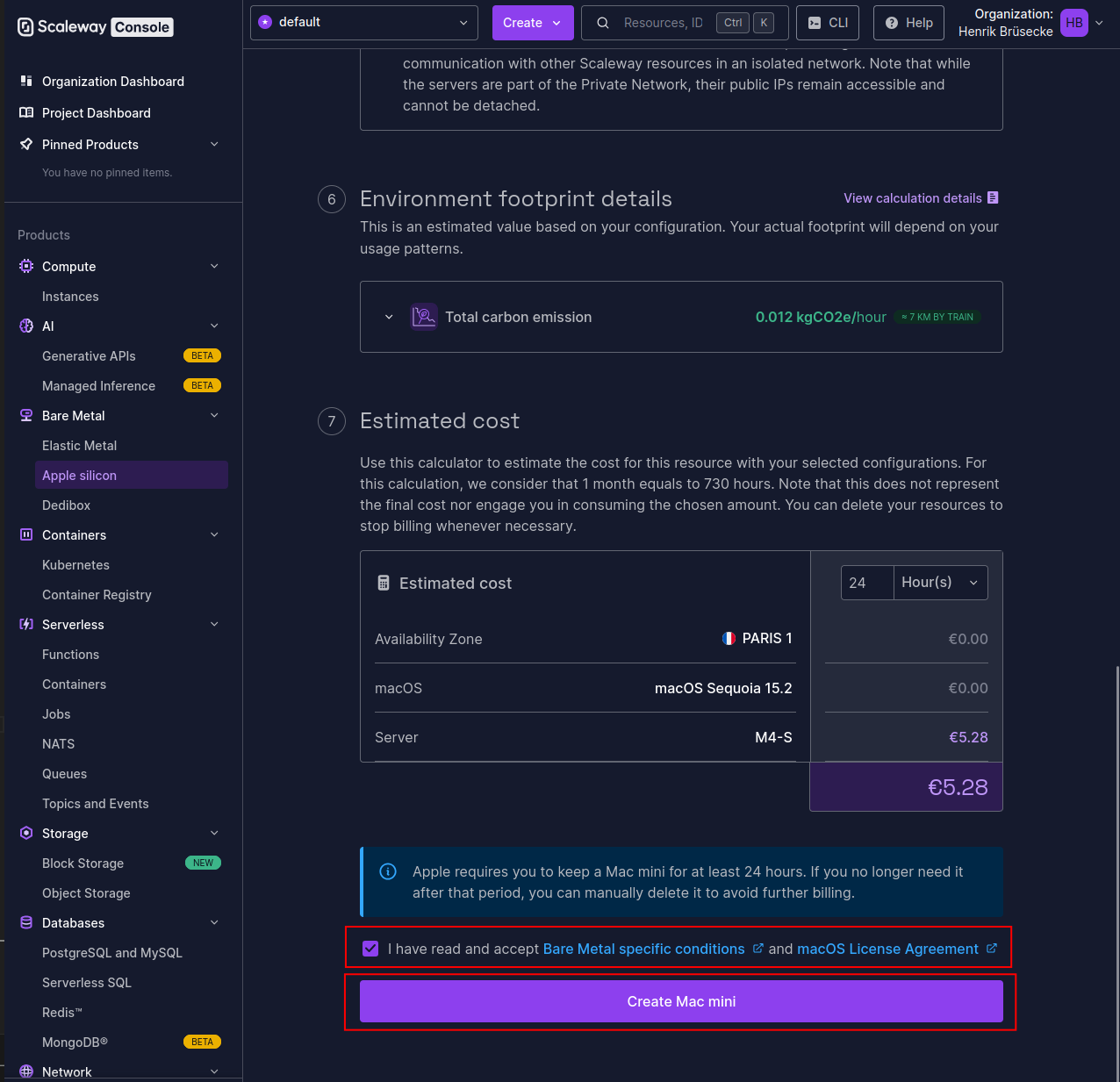
Task: Click the Pinned Products pin icon
Action: point(26,144)
